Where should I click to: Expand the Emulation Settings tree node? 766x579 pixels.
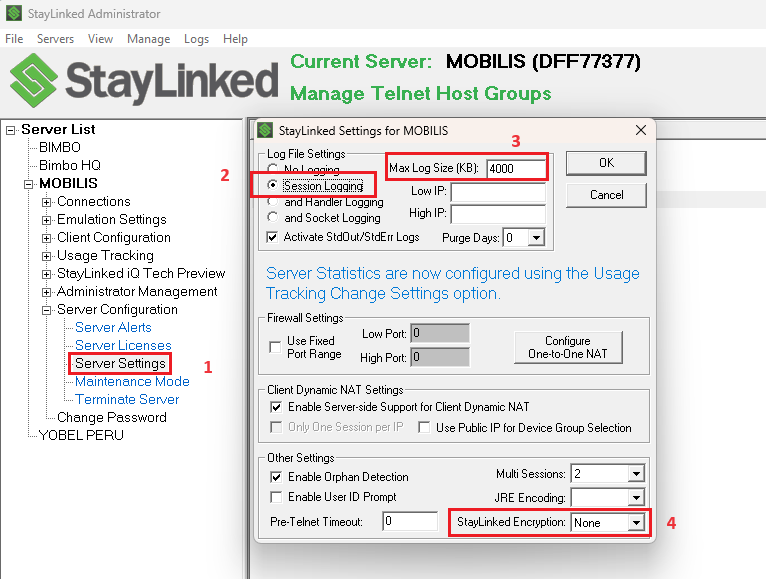pyautogui.click(x=47, y=220)
